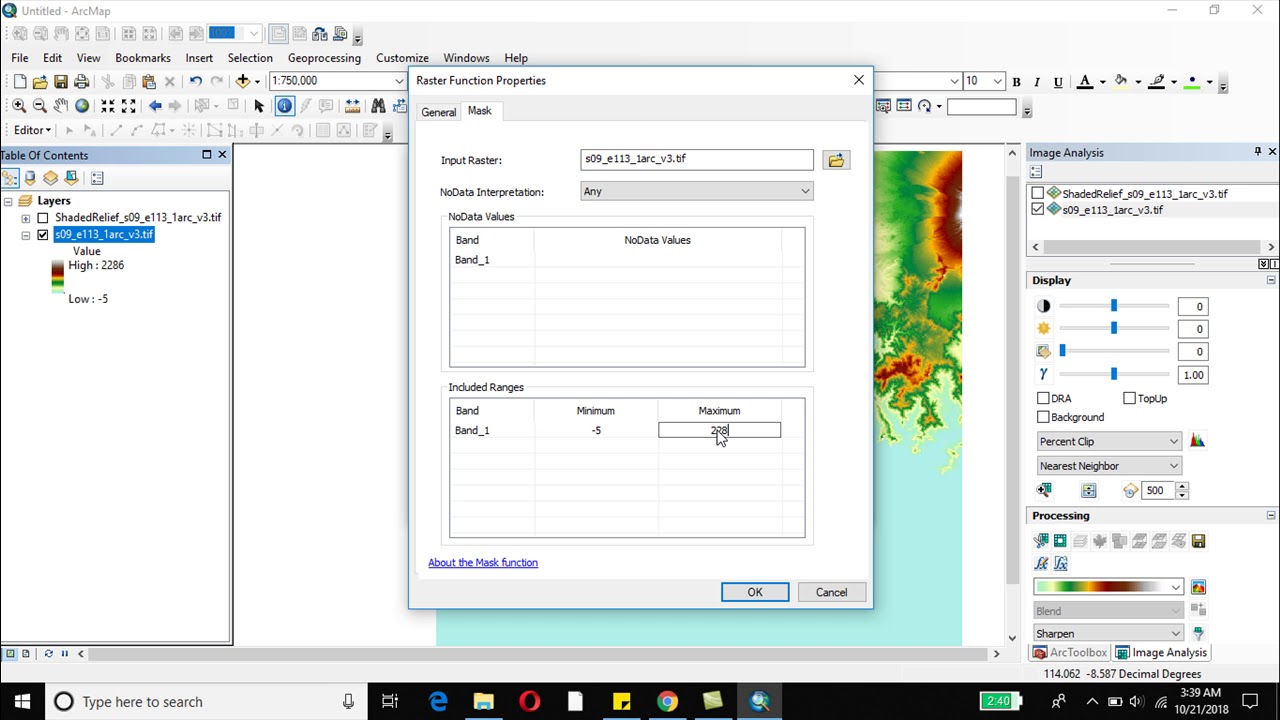Open the Selection menu
Image resolution: width=1280 pixels, height=720 pixels.
(x=250, y=58)
